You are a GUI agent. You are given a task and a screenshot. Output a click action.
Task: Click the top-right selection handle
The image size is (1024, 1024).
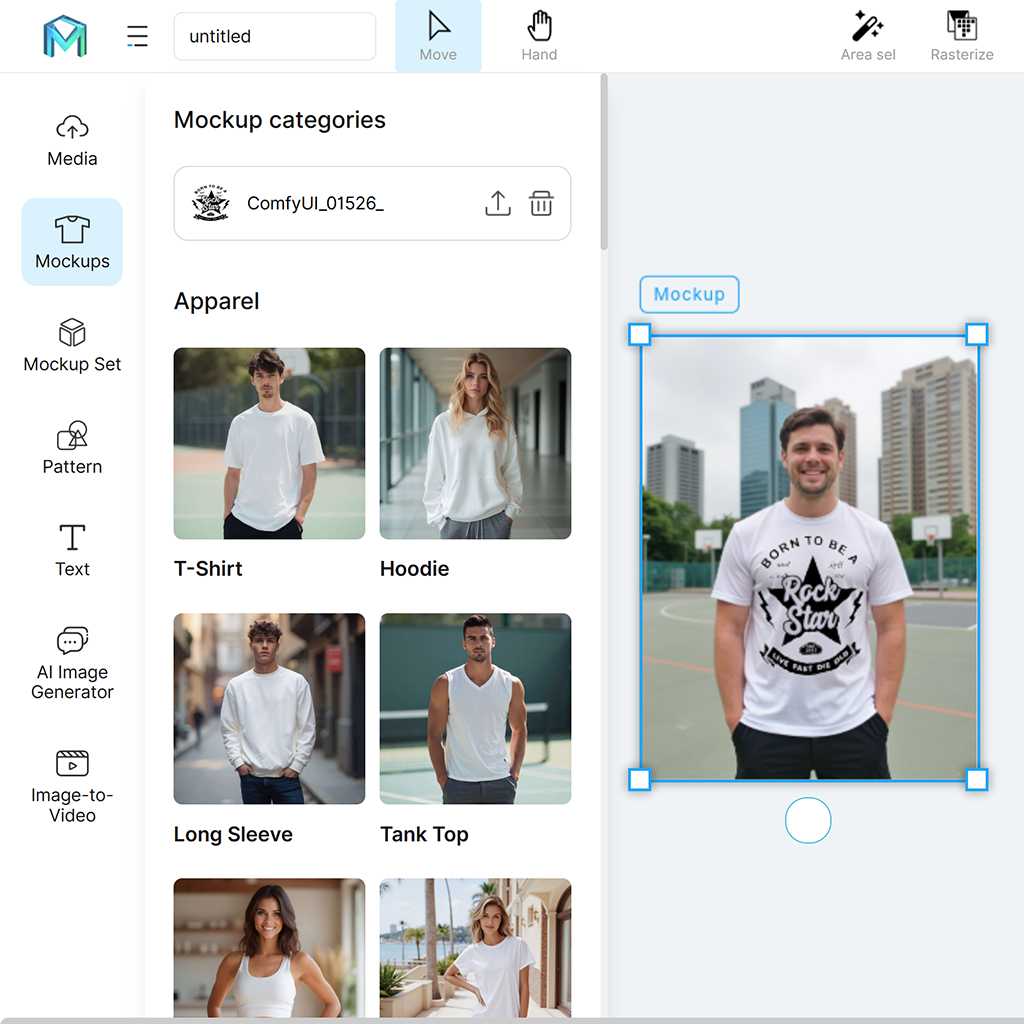click(976, 334)
